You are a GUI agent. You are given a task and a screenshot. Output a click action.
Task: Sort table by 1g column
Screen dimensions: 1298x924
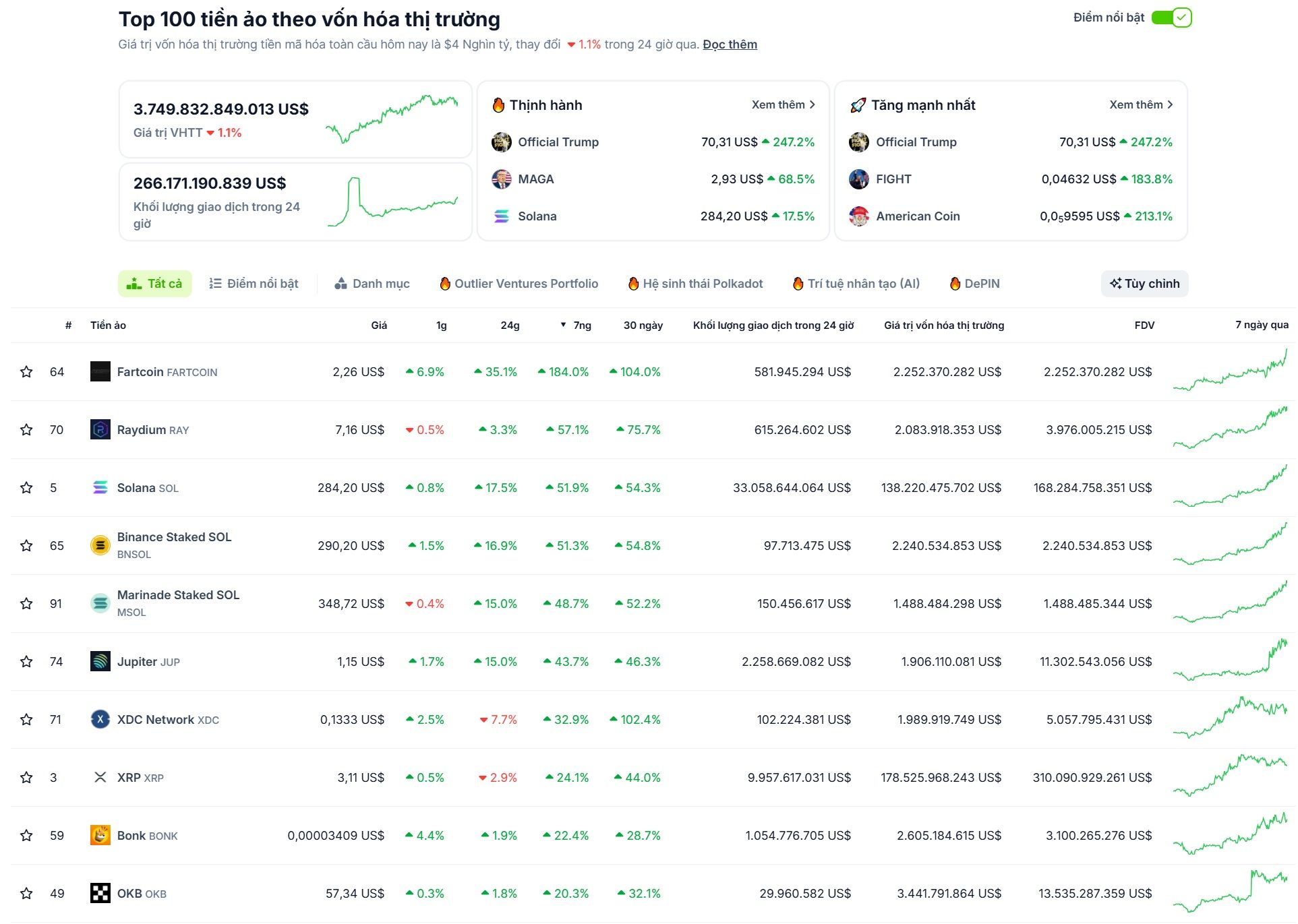(441, 325)
